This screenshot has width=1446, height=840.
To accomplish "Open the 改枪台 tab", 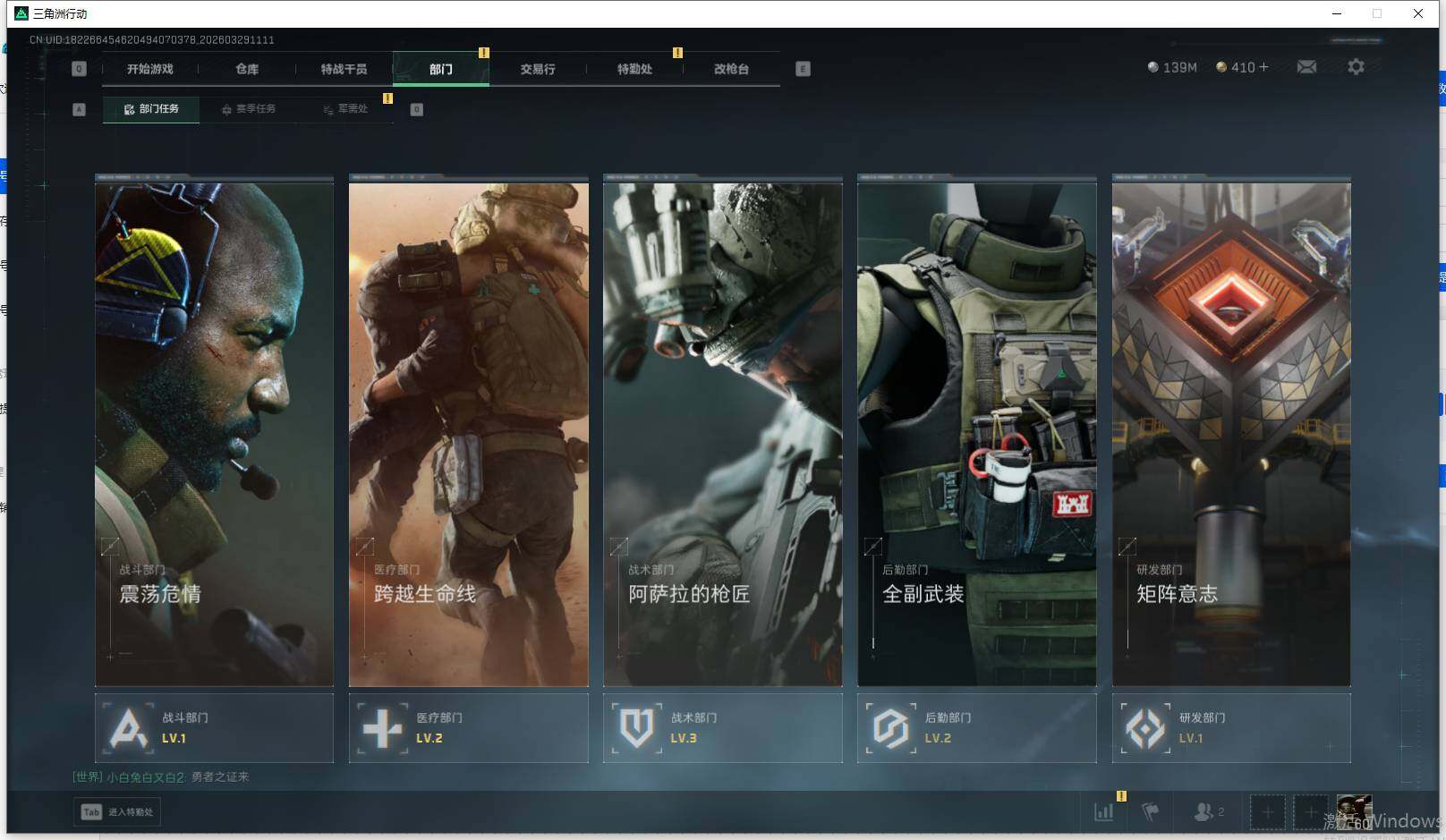I will (731, 69).
